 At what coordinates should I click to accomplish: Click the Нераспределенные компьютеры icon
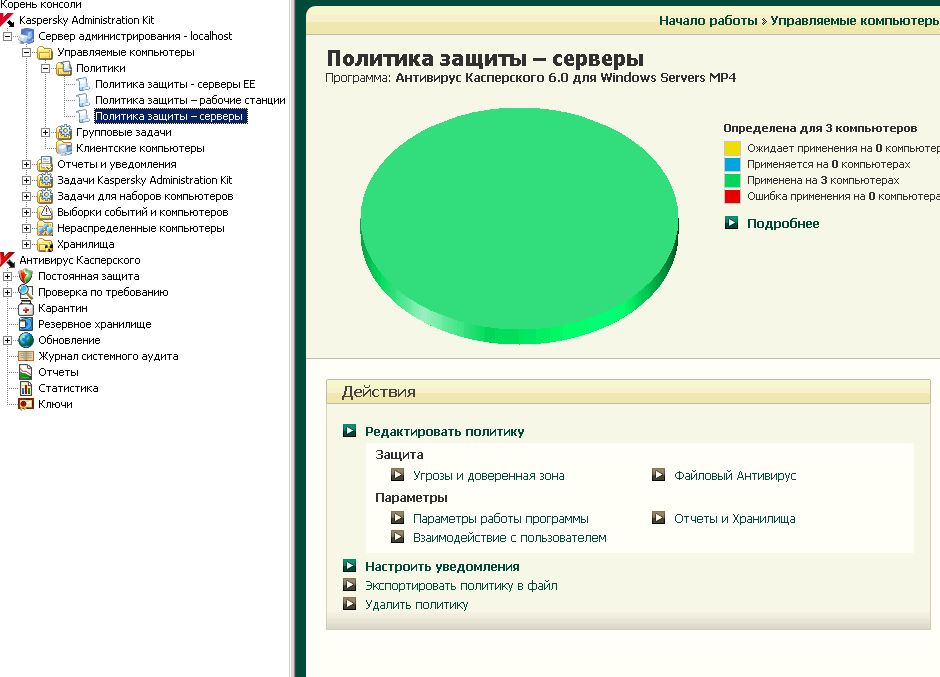click(x=45, y=228)
